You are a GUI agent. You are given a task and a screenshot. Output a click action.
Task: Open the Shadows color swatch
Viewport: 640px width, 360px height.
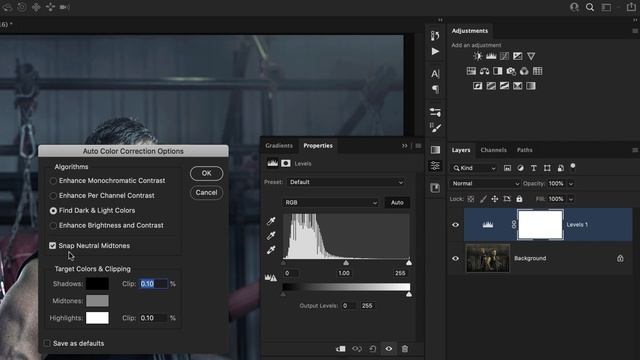[97, 284]
